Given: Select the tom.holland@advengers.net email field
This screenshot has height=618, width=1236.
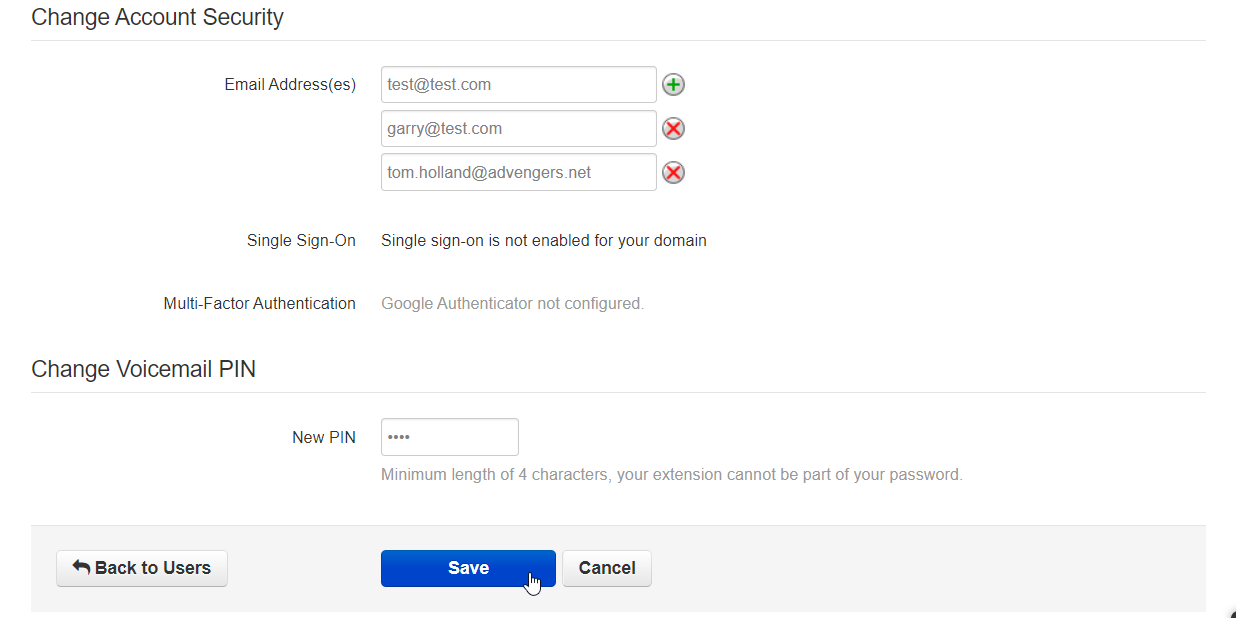Looking at the screenshot, I should pos(518,173).
